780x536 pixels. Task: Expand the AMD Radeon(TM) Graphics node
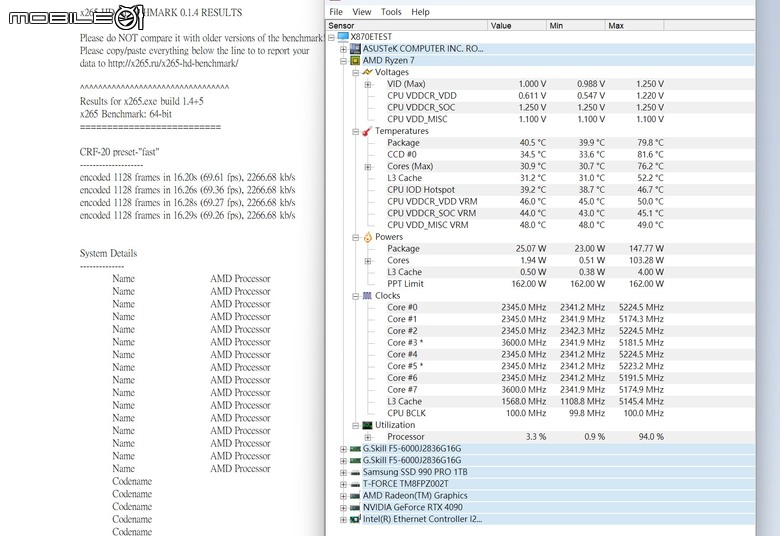point(343,496)
